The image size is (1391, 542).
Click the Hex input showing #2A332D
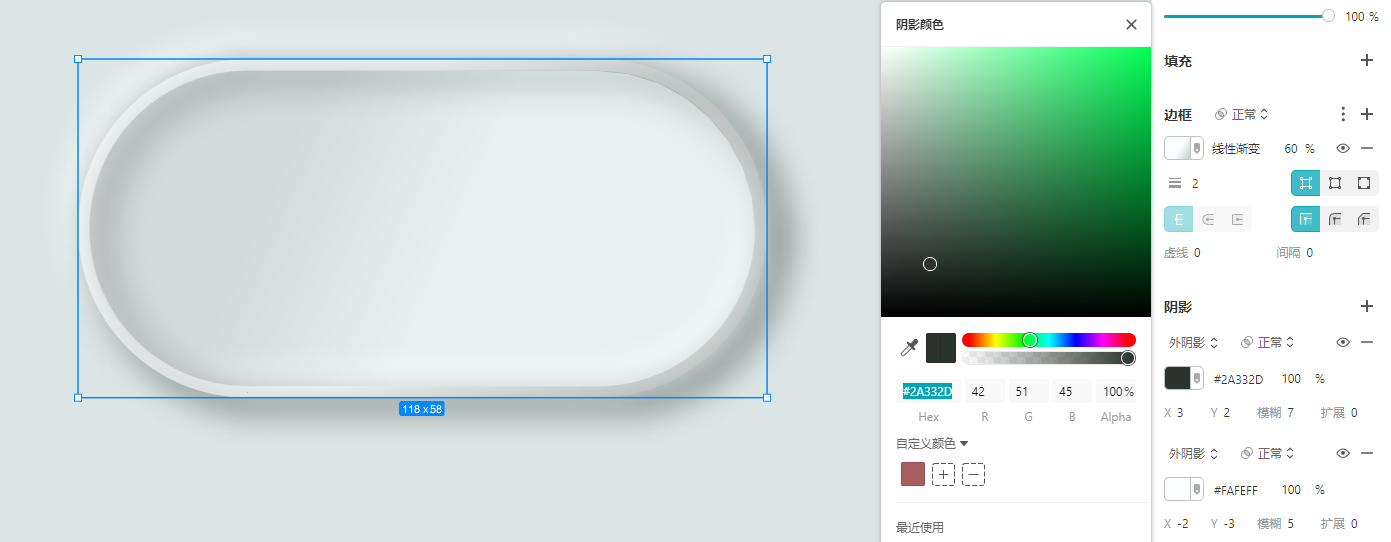pos(928,391)
